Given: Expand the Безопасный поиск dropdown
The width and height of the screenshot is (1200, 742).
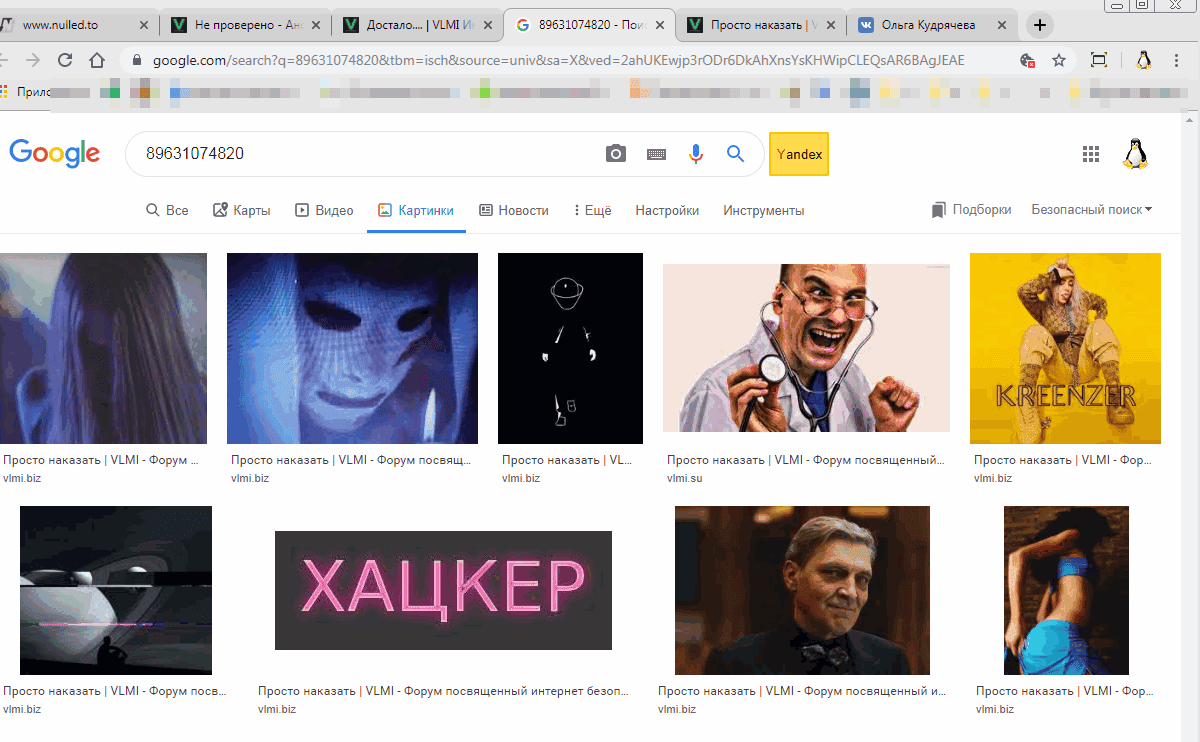Looking at the screenshot, I should (x=1092, y=210).
